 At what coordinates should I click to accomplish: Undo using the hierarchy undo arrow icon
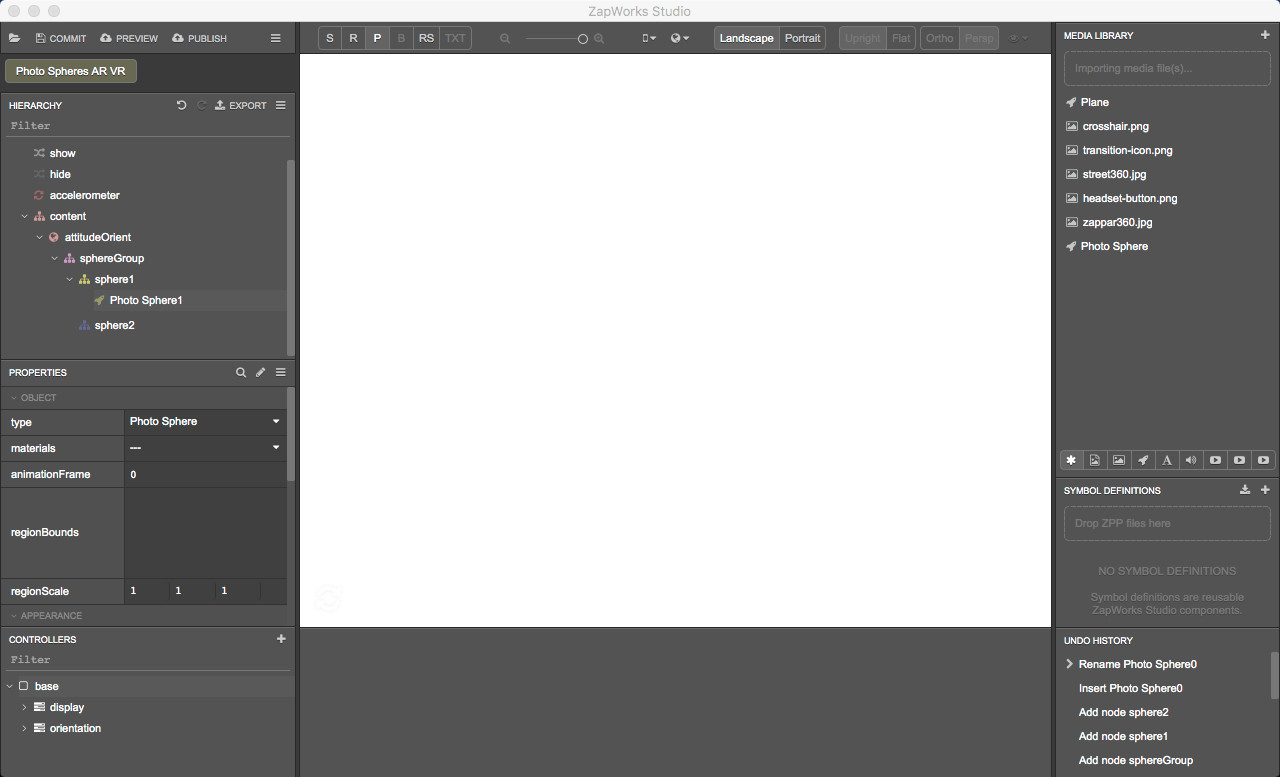(x=181, y=105)
